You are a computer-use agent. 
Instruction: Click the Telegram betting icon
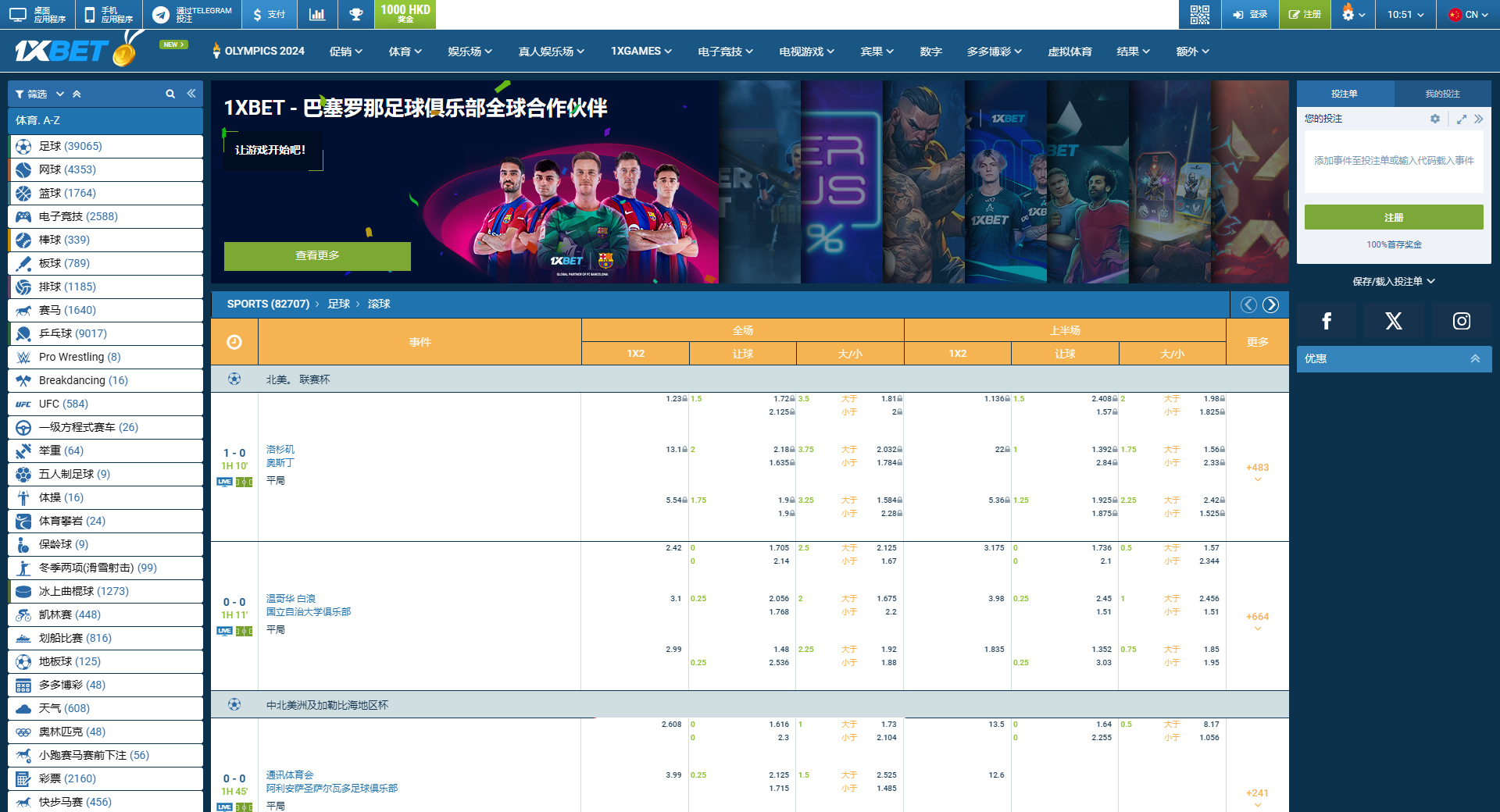(x=161, y=14)
